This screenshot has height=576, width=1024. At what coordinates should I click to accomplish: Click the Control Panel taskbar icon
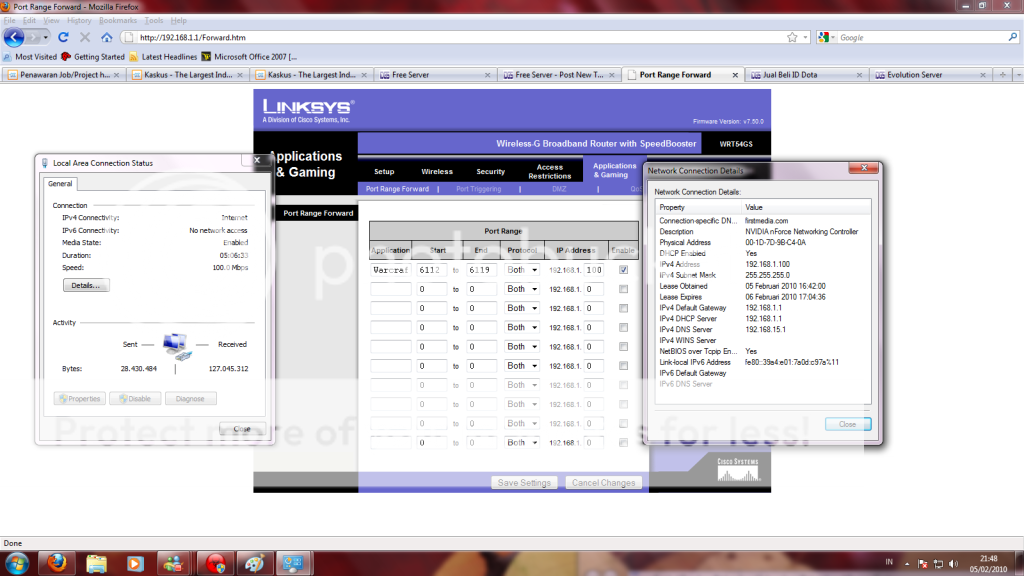[x=293, y=563]
